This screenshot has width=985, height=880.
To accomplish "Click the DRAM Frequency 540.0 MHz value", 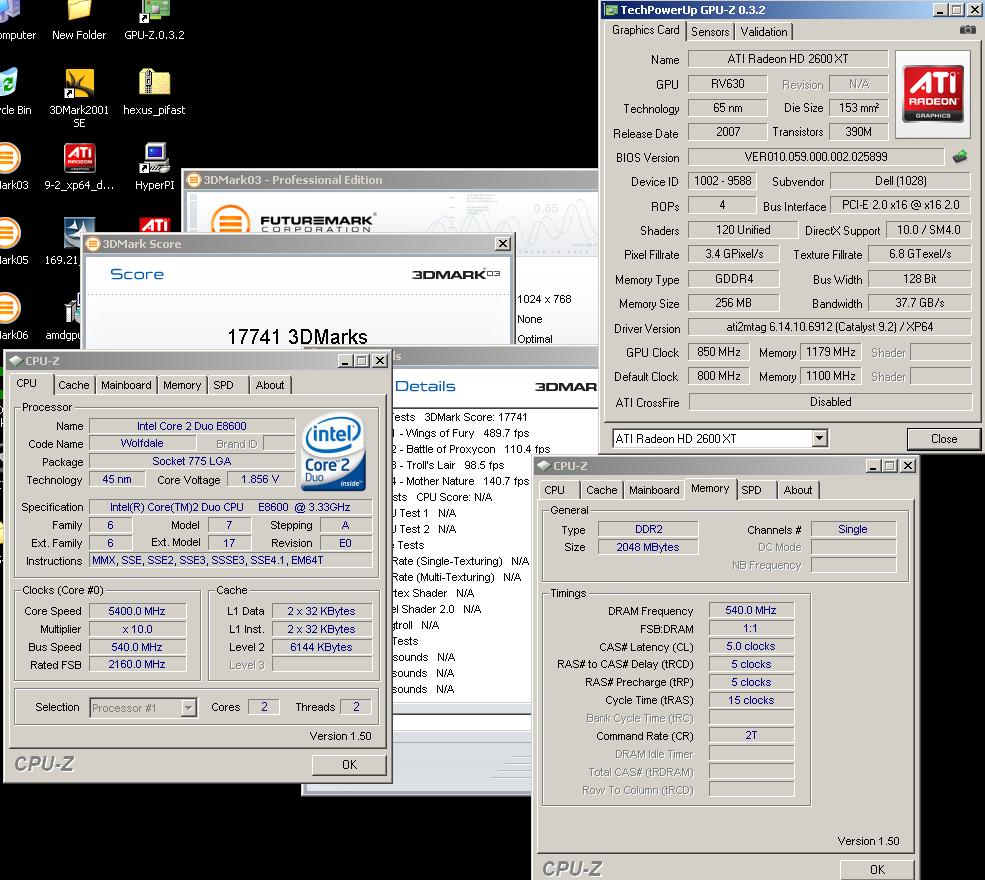I will tap(751, 610).
